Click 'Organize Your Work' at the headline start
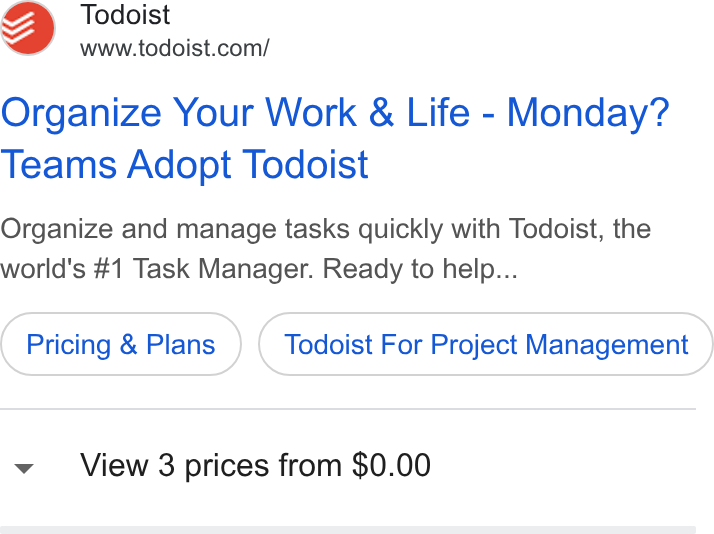714x534 pixels. point(178,113)
